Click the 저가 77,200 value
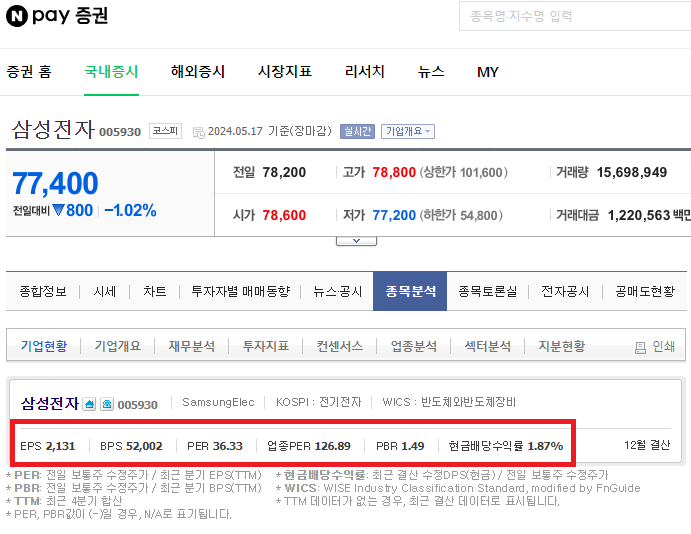The height and width of the screenshot is (534, 691). 394,215
